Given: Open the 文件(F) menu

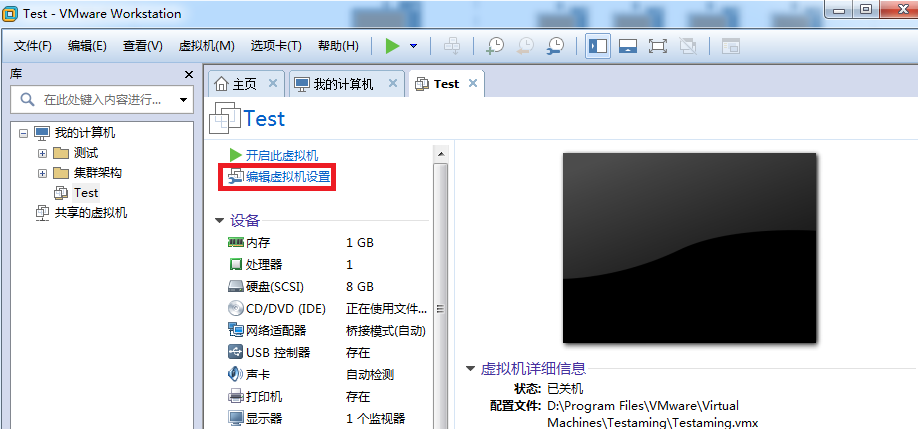Looking at the screenshot, I should coord(33,46).
